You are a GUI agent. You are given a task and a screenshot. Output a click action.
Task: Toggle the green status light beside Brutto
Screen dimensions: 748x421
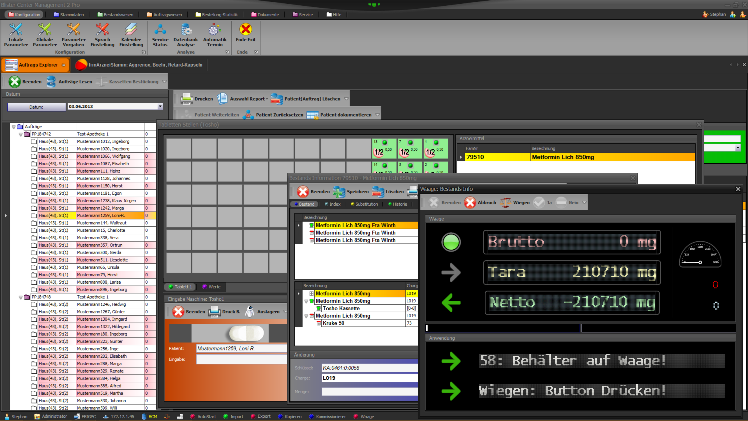coord(451,242)
